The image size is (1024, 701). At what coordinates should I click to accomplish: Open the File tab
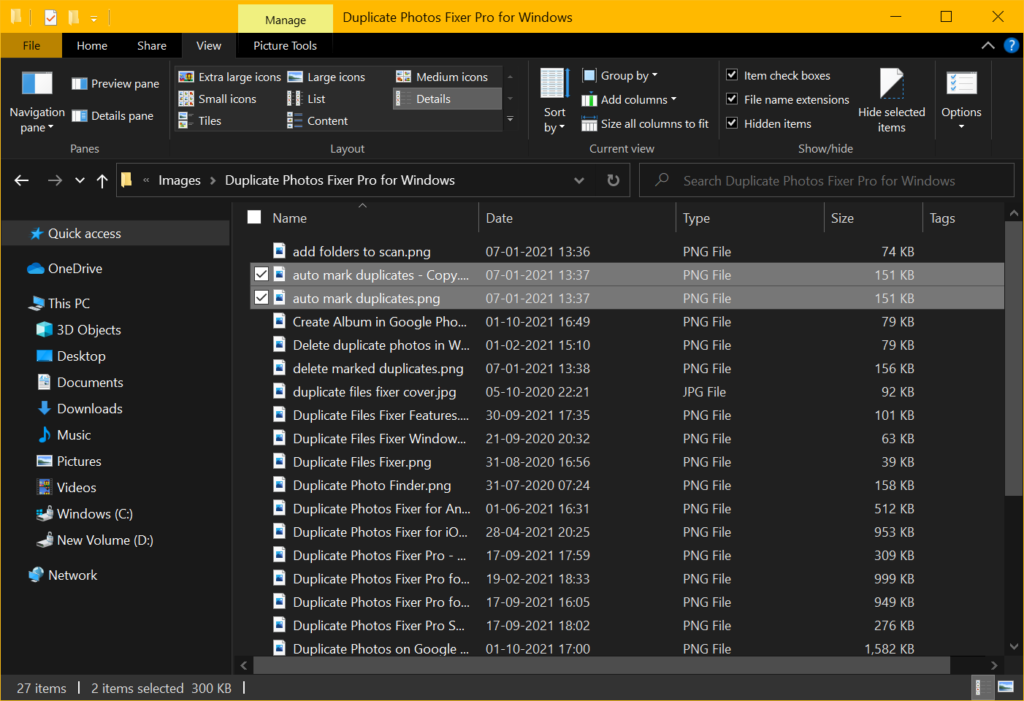click(x=31, y=46)
